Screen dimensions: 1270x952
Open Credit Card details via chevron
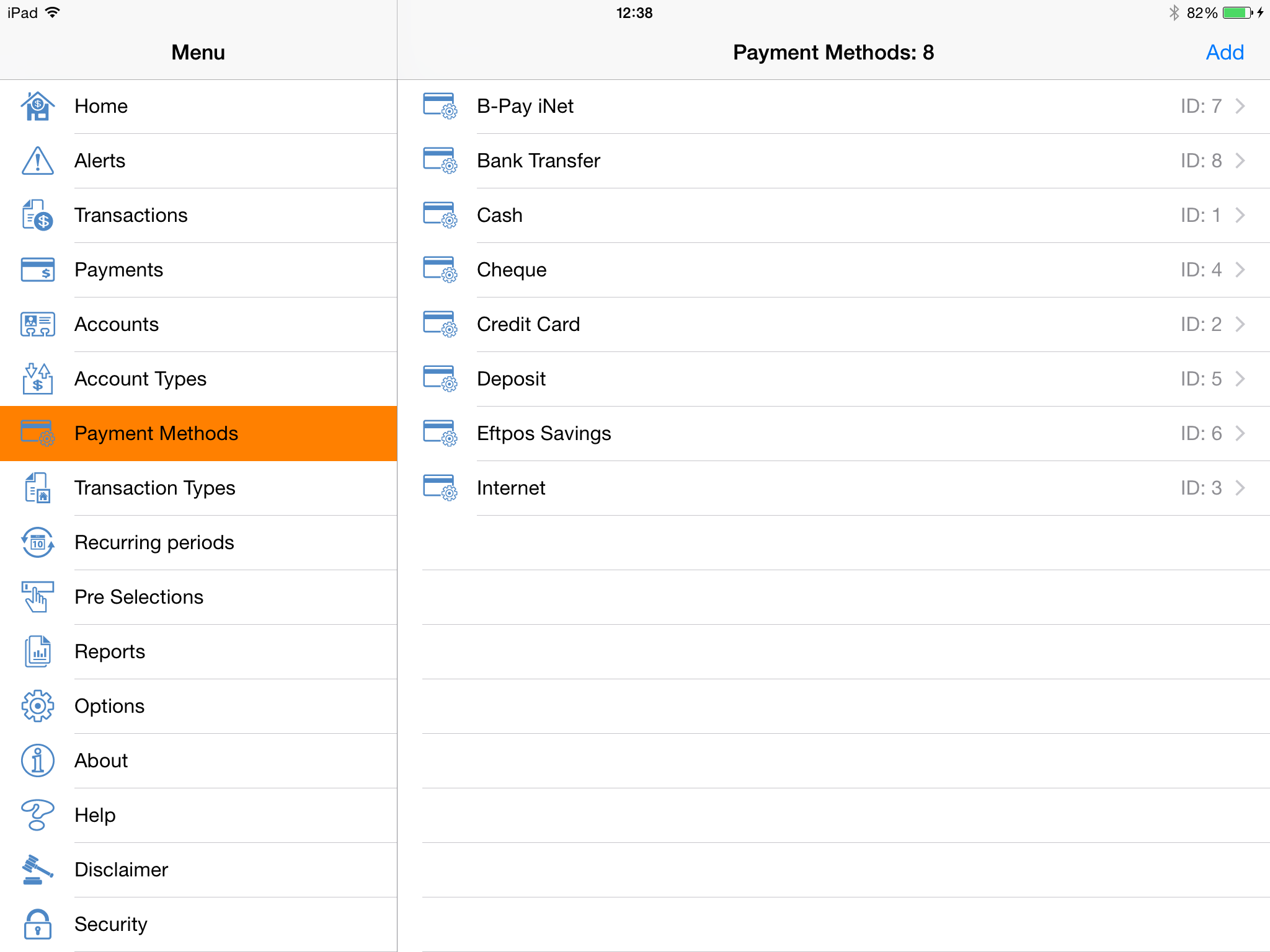click(x=1240, y=324)
